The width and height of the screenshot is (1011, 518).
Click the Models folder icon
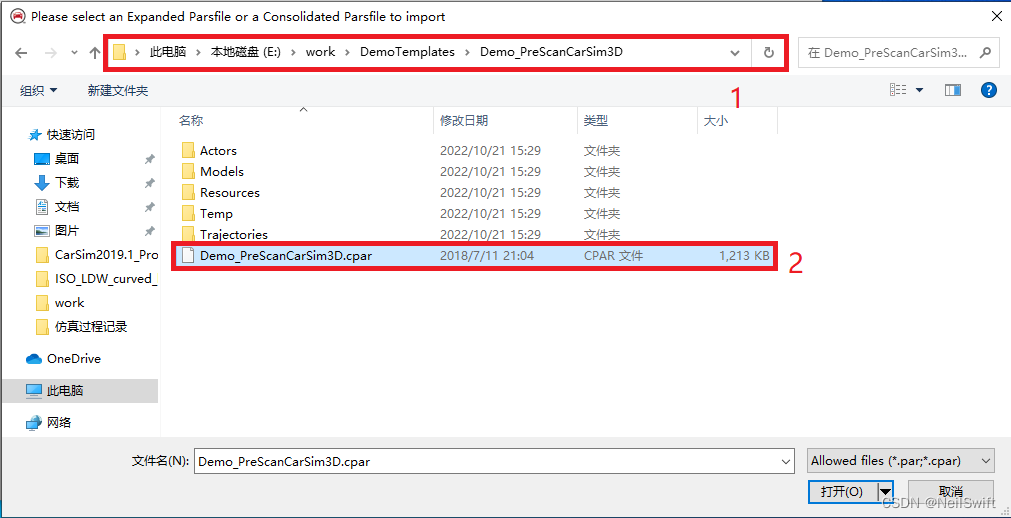[x=188, y=172]
